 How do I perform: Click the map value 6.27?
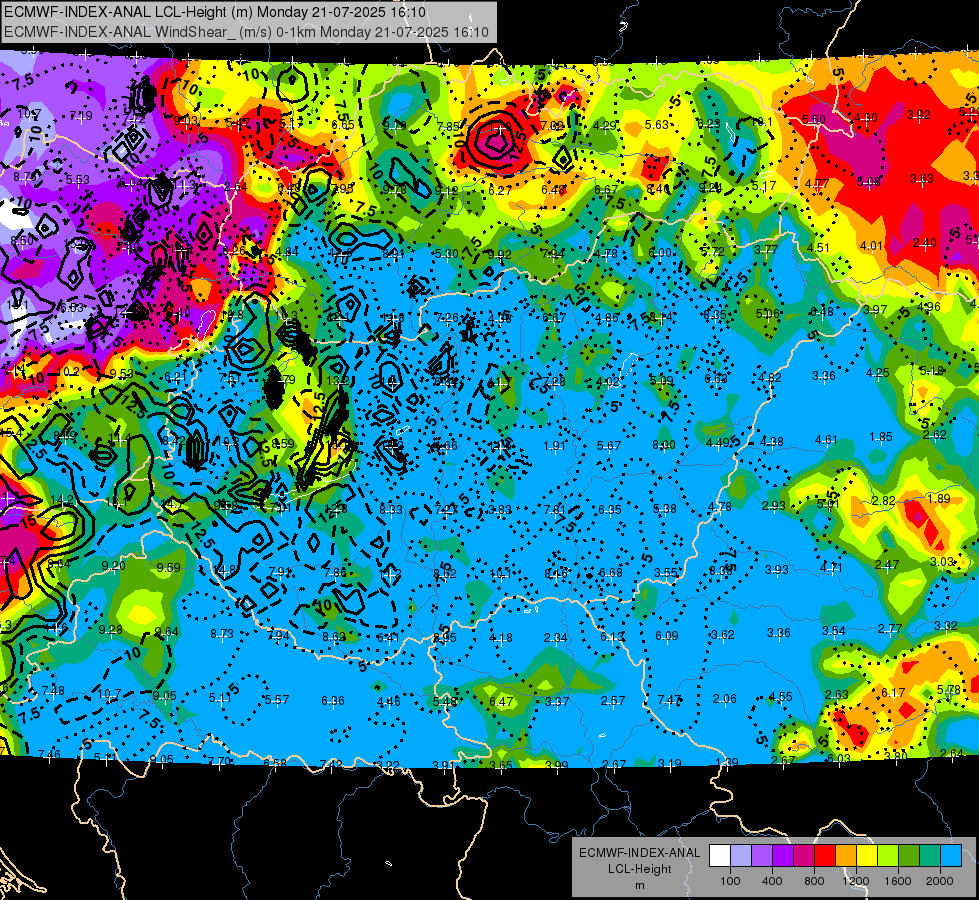click(x=501, y=190)
